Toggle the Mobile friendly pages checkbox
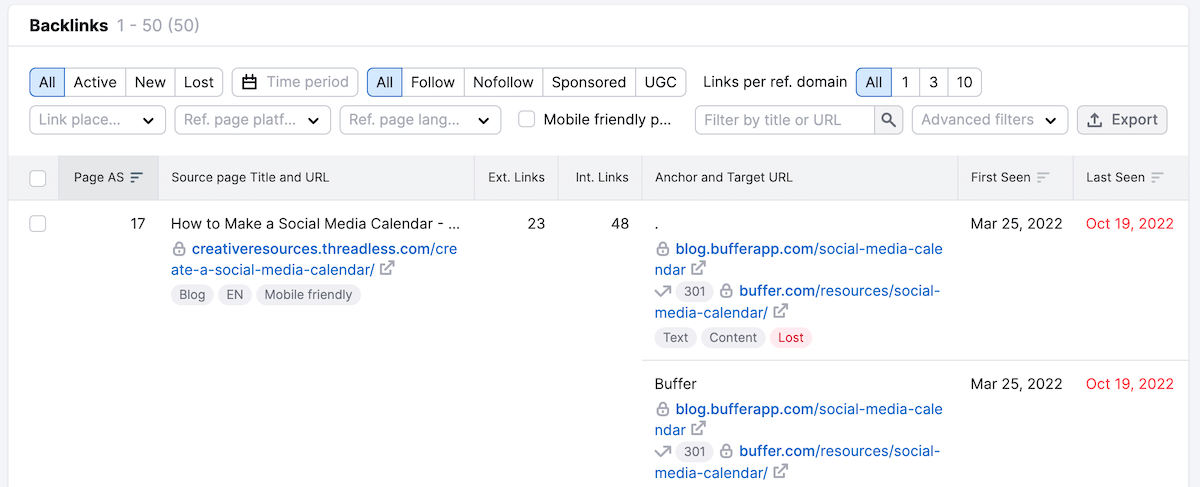Viewport: 1200px width, 487px height. pyautogui.click(x=526, y=120)
